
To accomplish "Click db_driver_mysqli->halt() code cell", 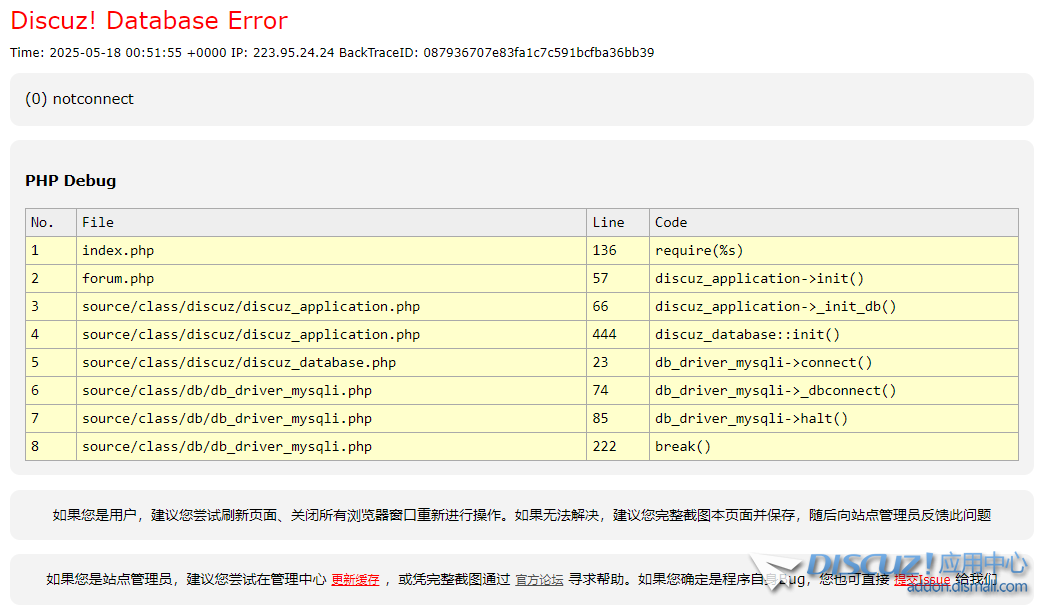I will (834, 418).
